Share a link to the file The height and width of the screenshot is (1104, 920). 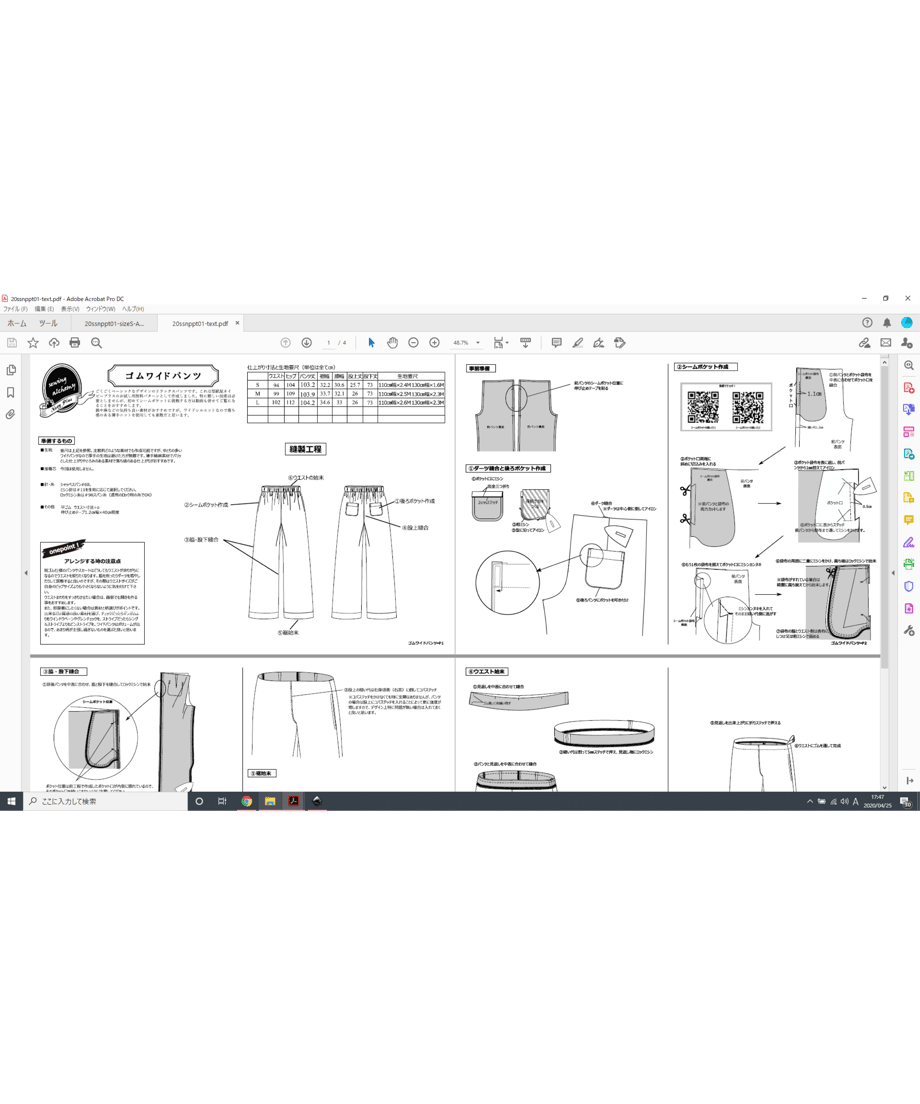tap(864, 343)
